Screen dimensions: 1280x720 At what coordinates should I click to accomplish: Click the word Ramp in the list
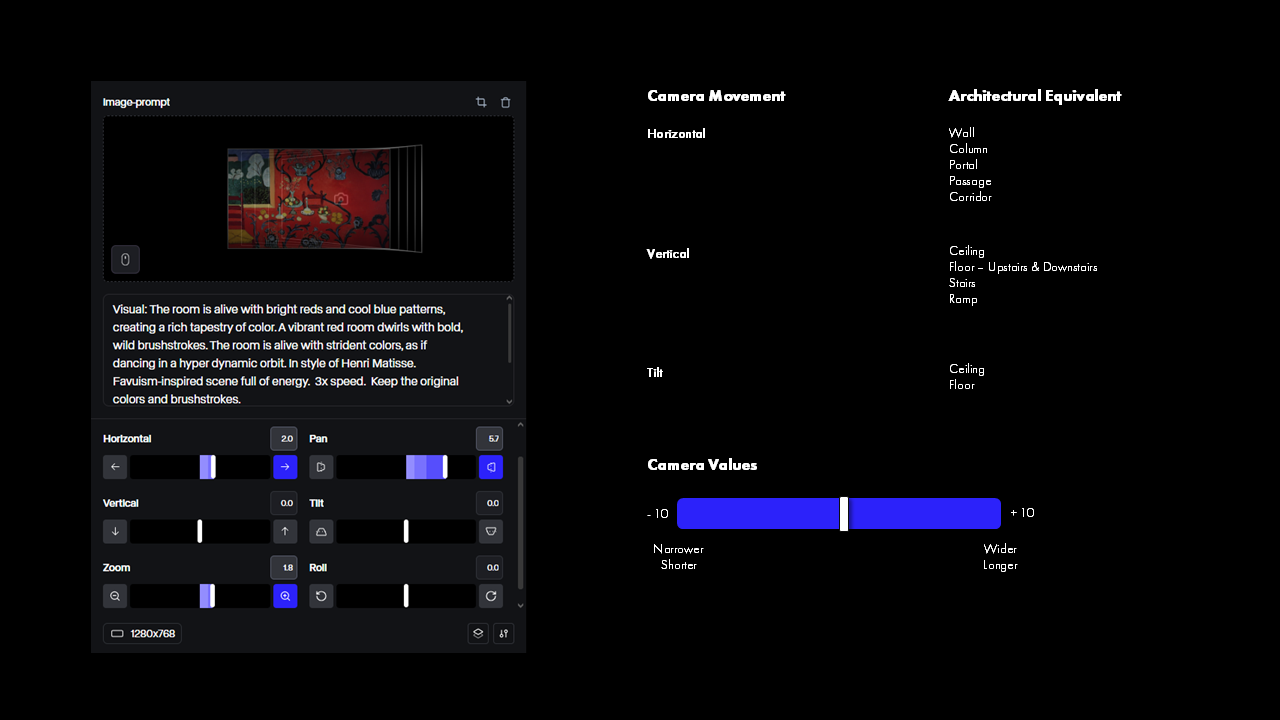point(963,299)
